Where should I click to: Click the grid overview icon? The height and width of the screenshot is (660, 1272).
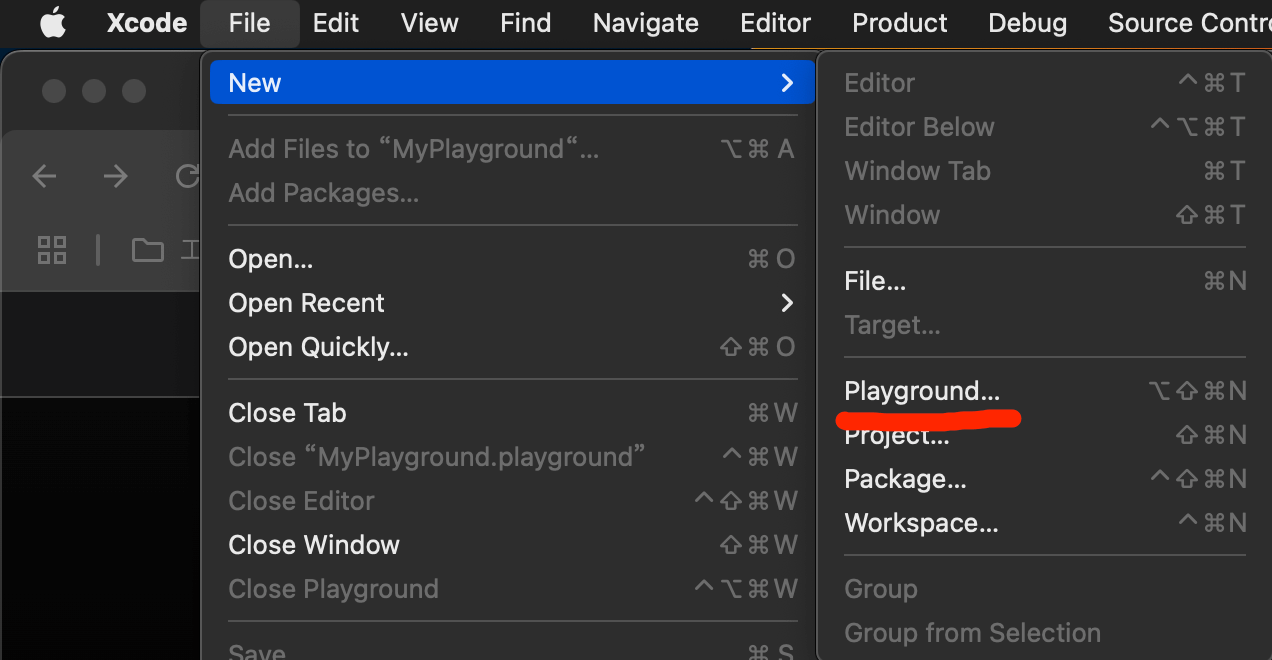pos(52,250)
